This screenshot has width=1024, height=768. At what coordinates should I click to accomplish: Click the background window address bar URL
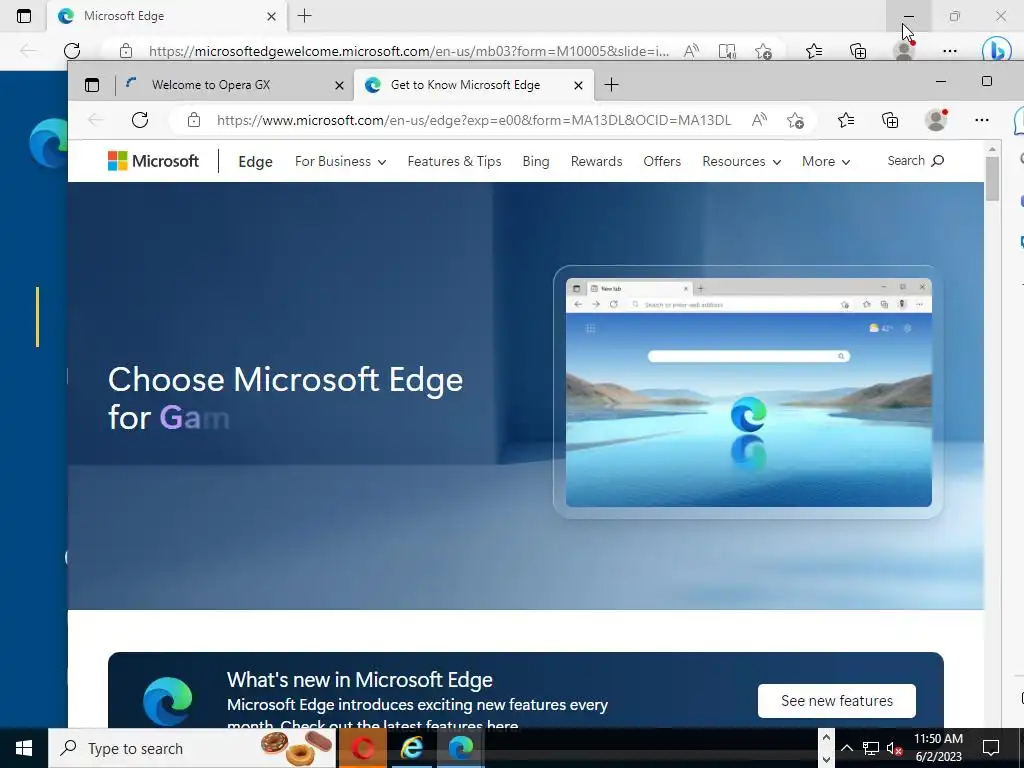point(409,50)
